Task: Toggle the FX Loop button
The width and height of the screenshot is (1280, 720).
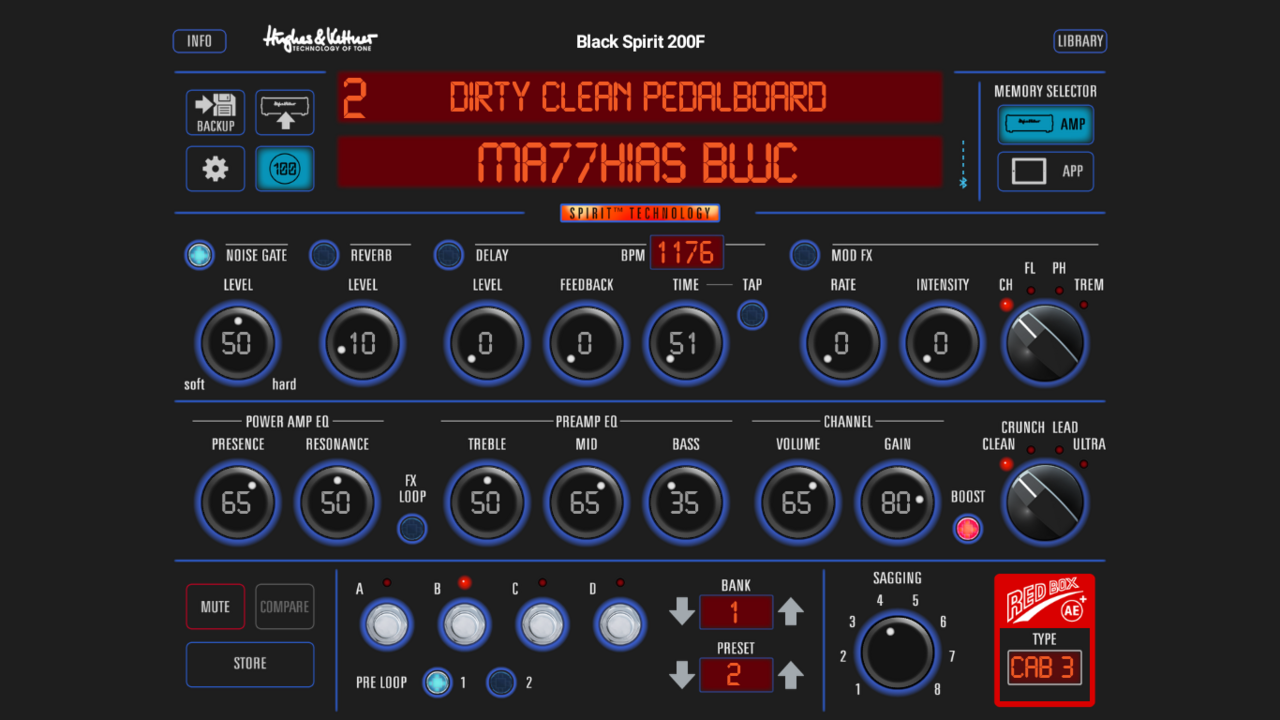Action: [412, 529]
